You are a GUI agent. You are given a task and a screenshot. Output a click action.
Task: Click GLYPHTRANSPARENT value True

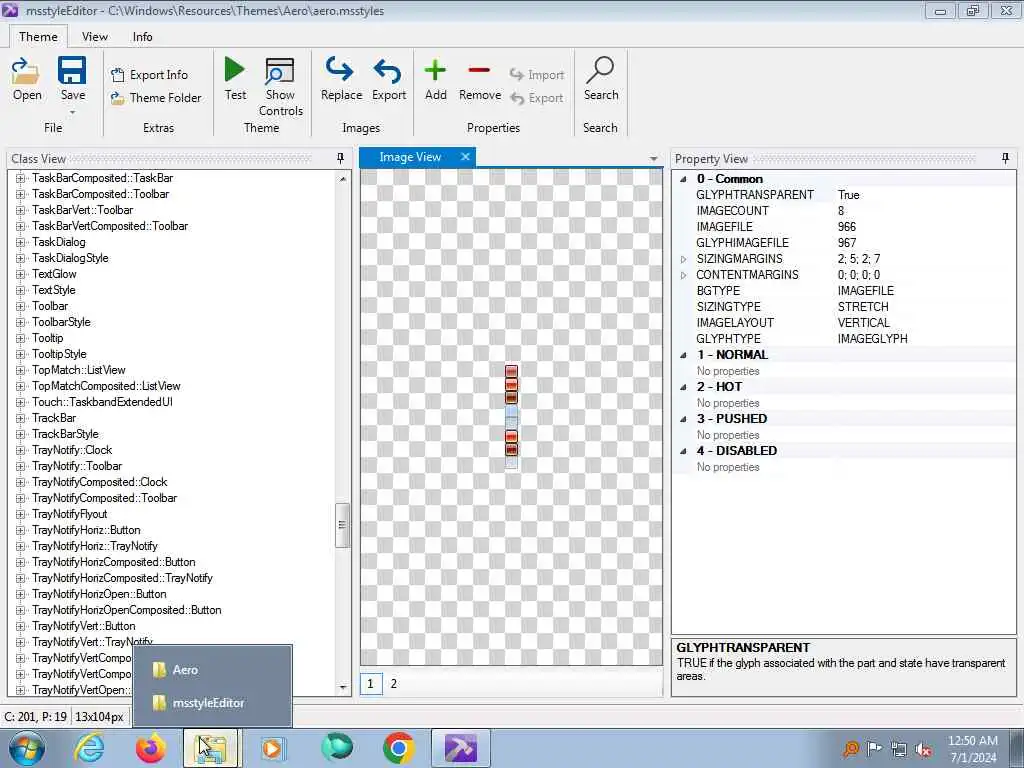tap(848, 195)
